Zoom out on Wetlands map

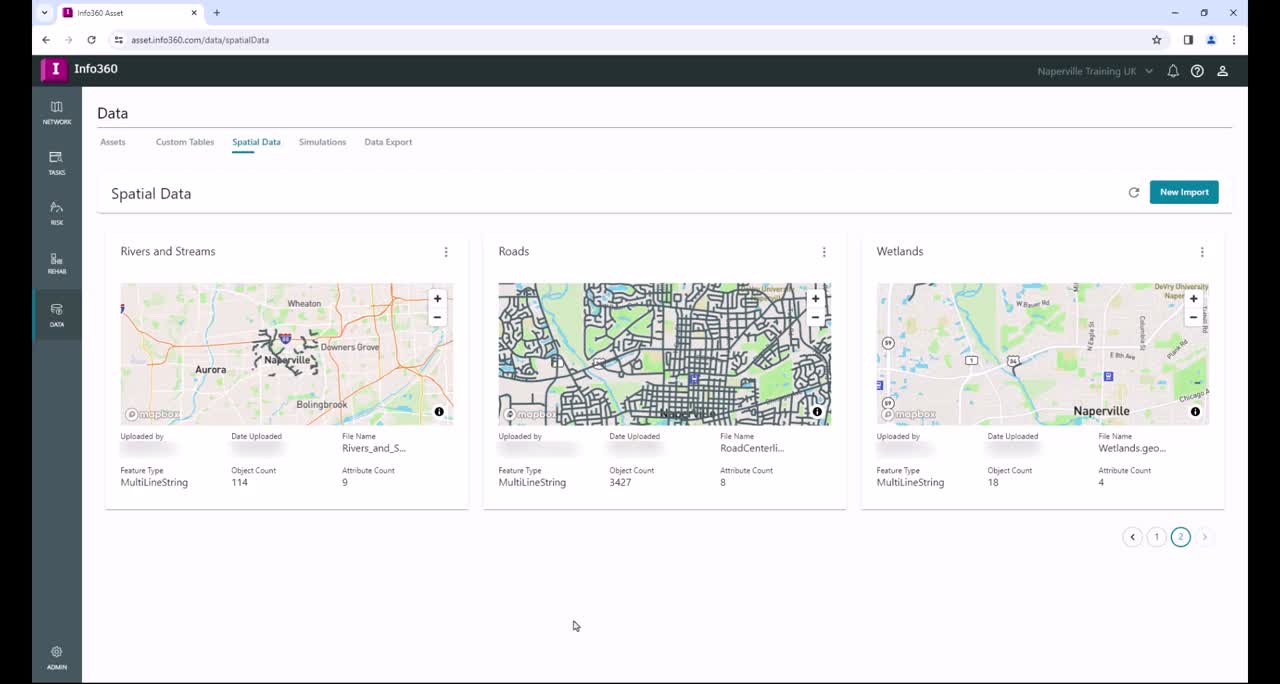(1193, 317)
